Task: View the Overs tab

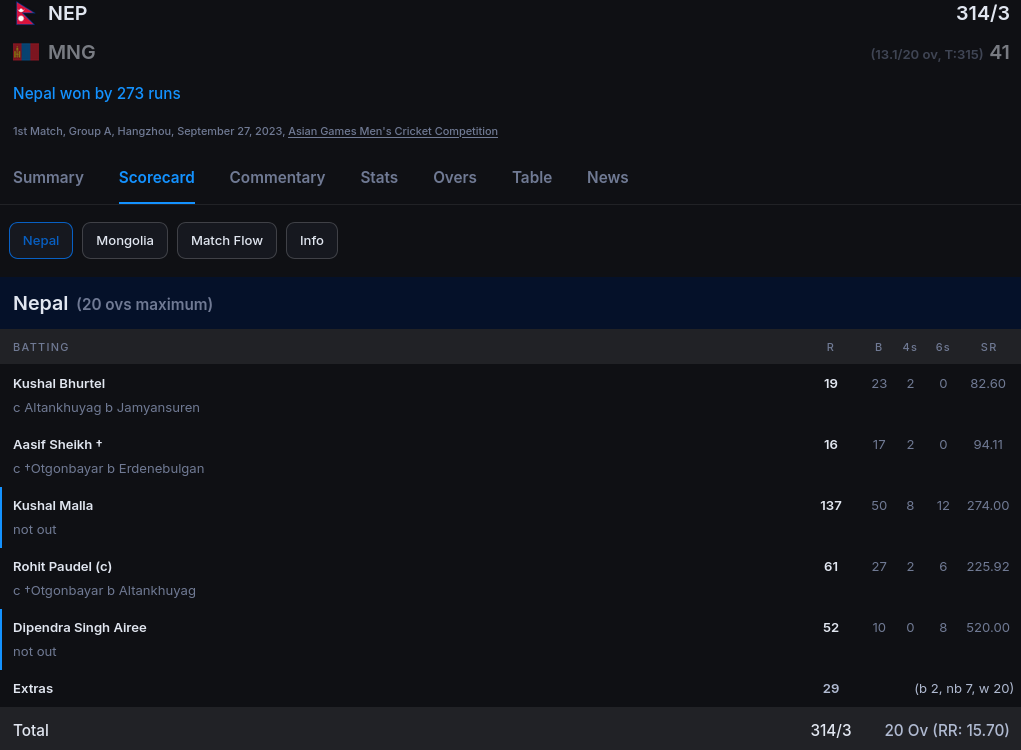Action: (455, 178)
